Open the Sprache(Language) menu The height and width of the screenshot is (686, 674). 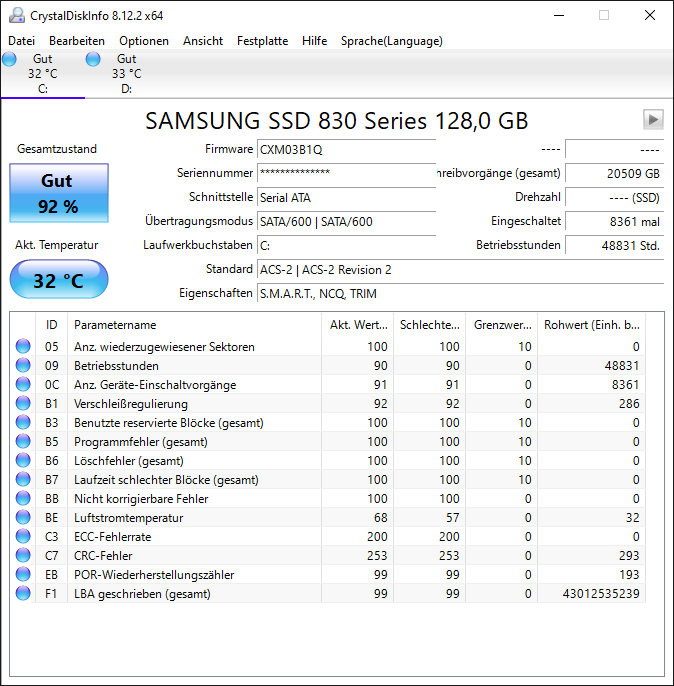pyautogui.click(x=392, y=41)
